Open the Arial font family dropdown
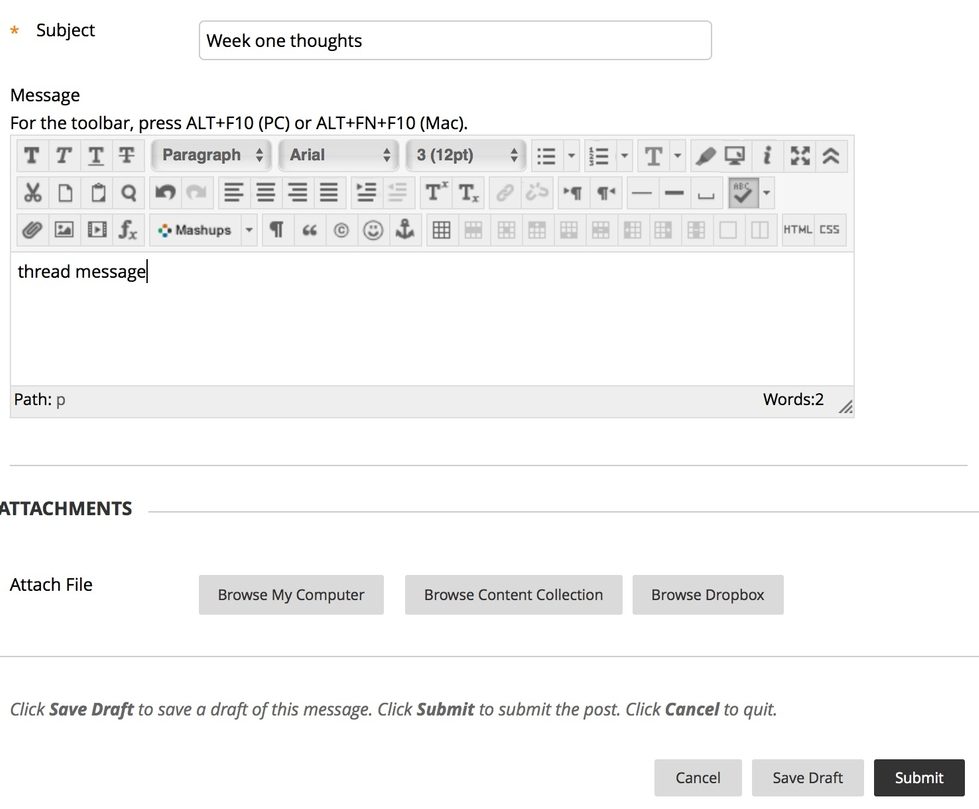Image resolution: width=979 pixels, height=809 pixels. pyautogui.click(x=340, y=156)
